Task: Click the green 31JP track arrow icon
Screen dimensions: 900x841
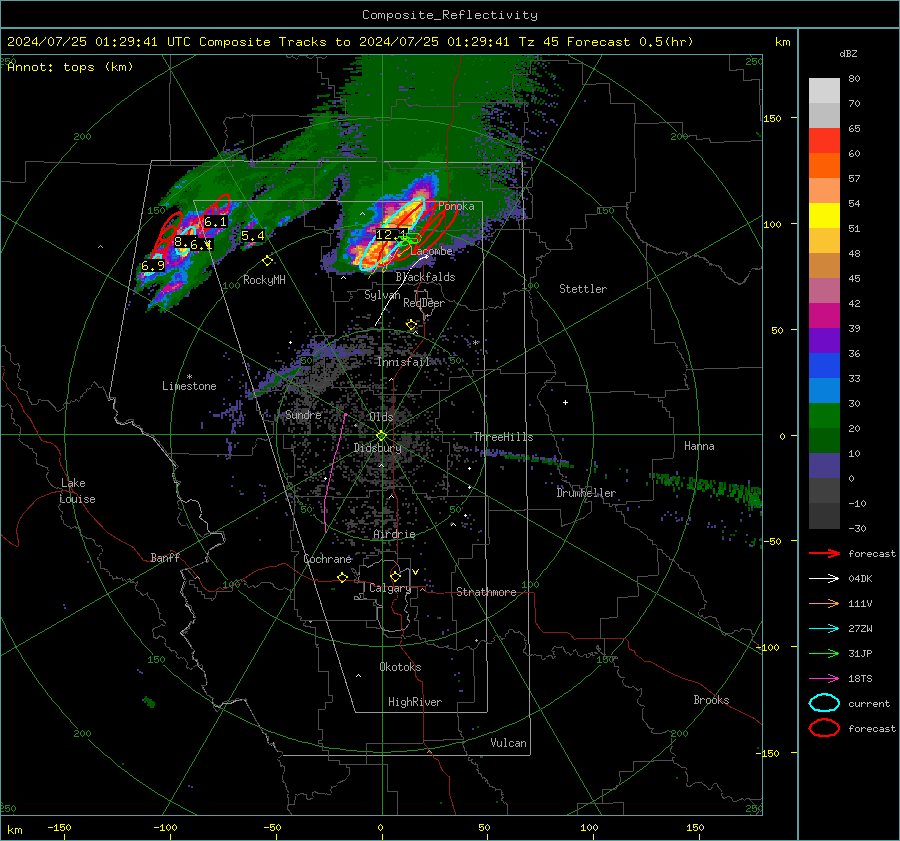Action: 824,653
